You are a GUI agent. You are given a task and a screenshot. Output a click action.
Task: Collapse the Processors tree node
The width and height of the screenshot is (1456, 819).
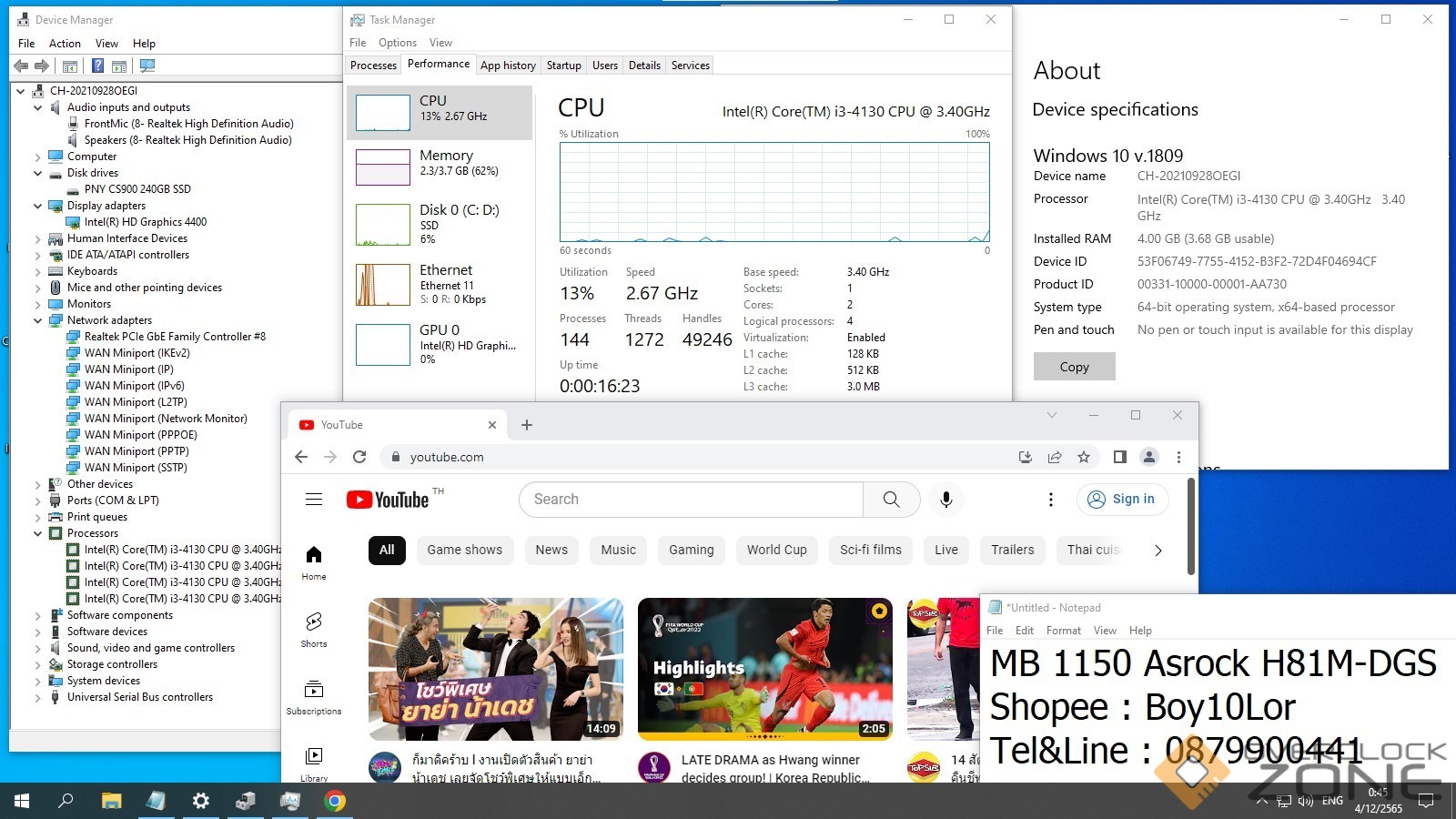tap(38, 533)
